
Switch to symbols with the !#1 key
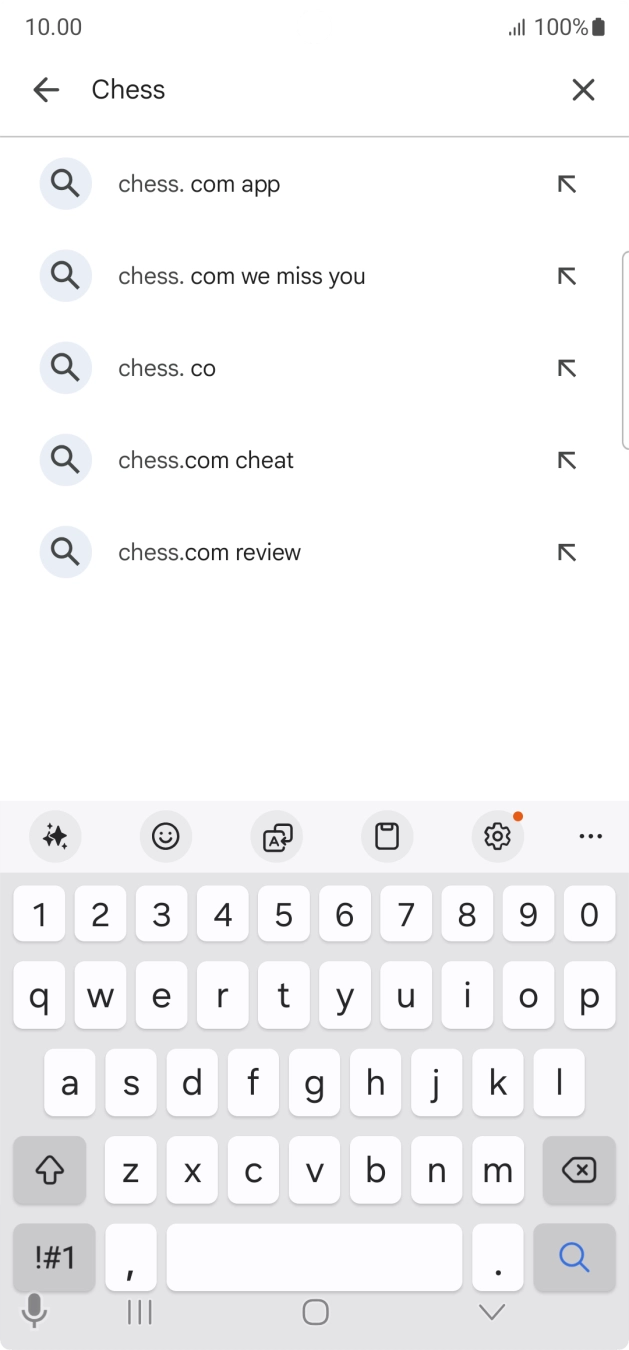tap(53, 1257)
